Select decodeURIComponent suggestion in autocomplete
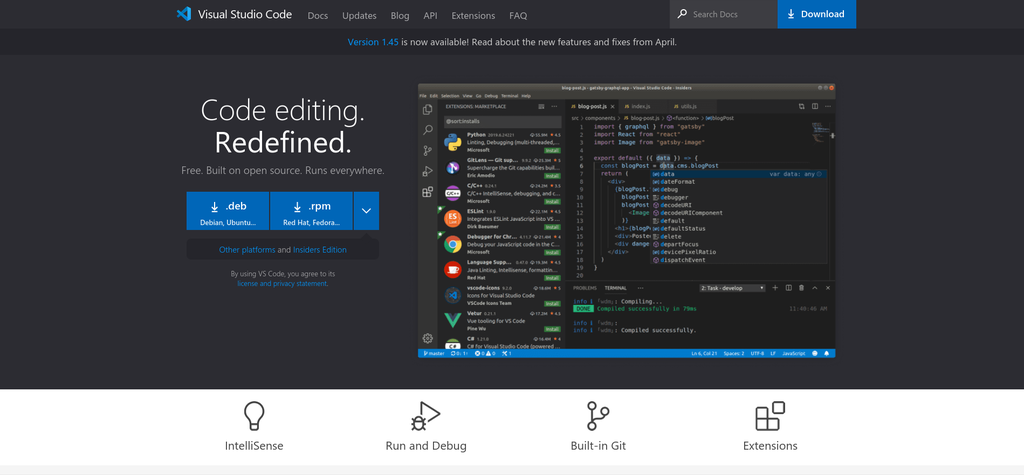The image size is (1024, 475). [x=738, y=213]
